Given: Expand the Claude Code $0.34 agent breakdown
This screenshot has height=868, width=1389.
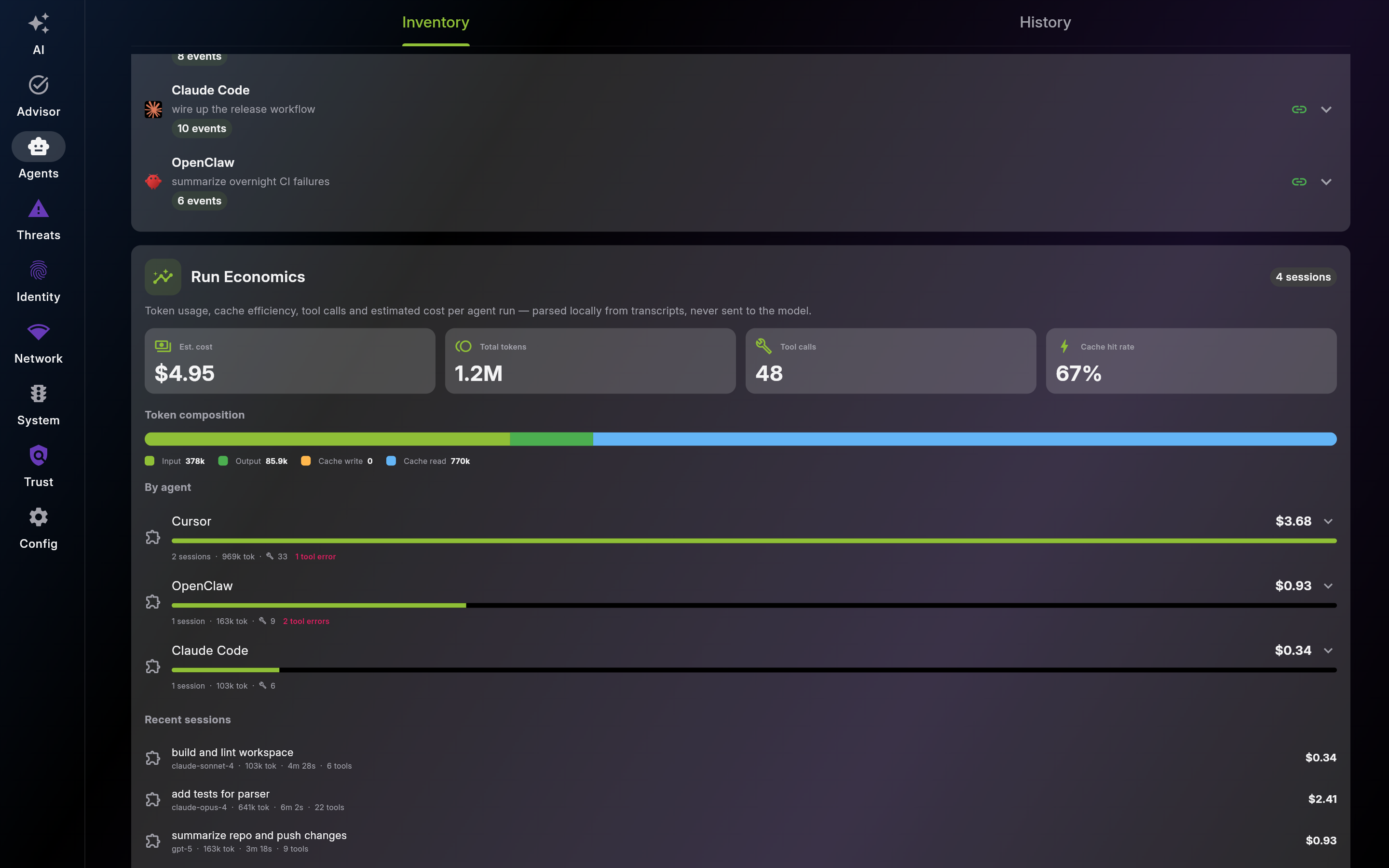Looking at the screenshot, I should (1328, 651).
